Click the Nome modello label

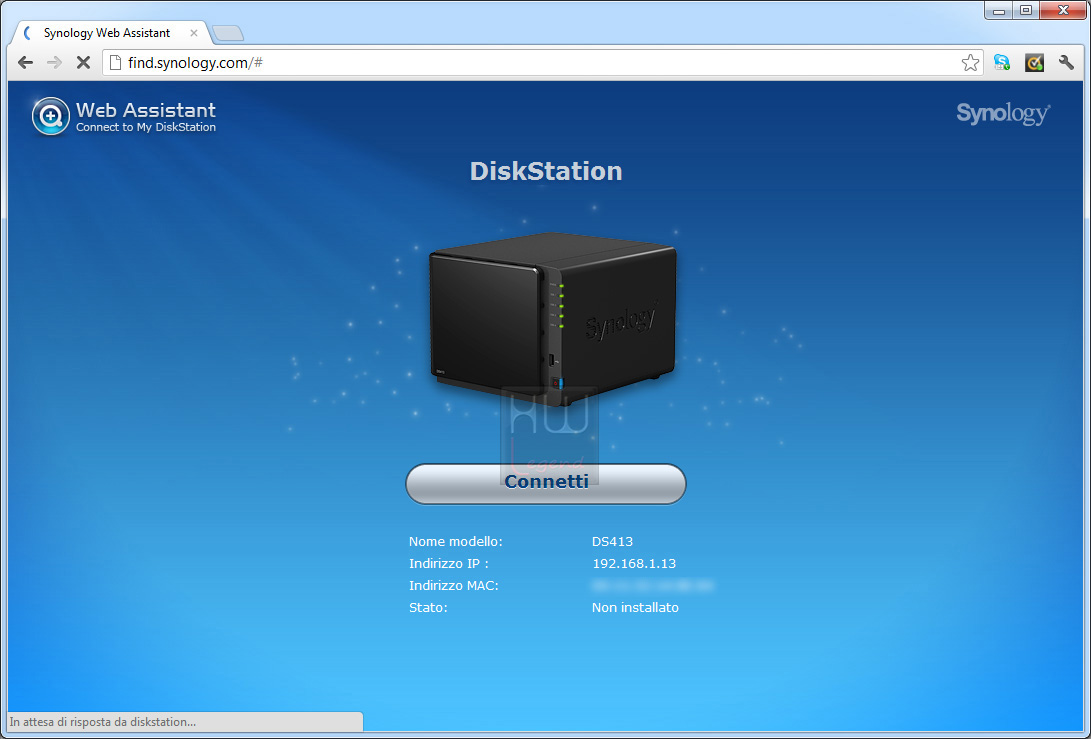[x=456, y=541]
